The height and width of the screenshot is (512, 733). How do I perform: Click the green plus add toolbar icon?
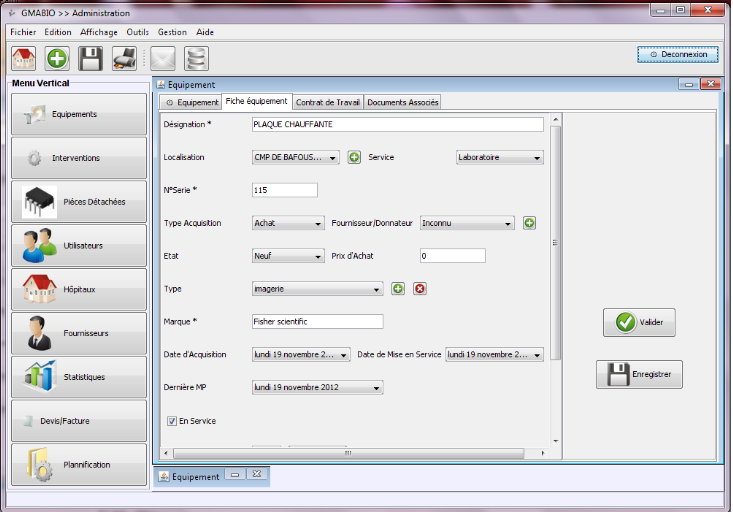58,58
